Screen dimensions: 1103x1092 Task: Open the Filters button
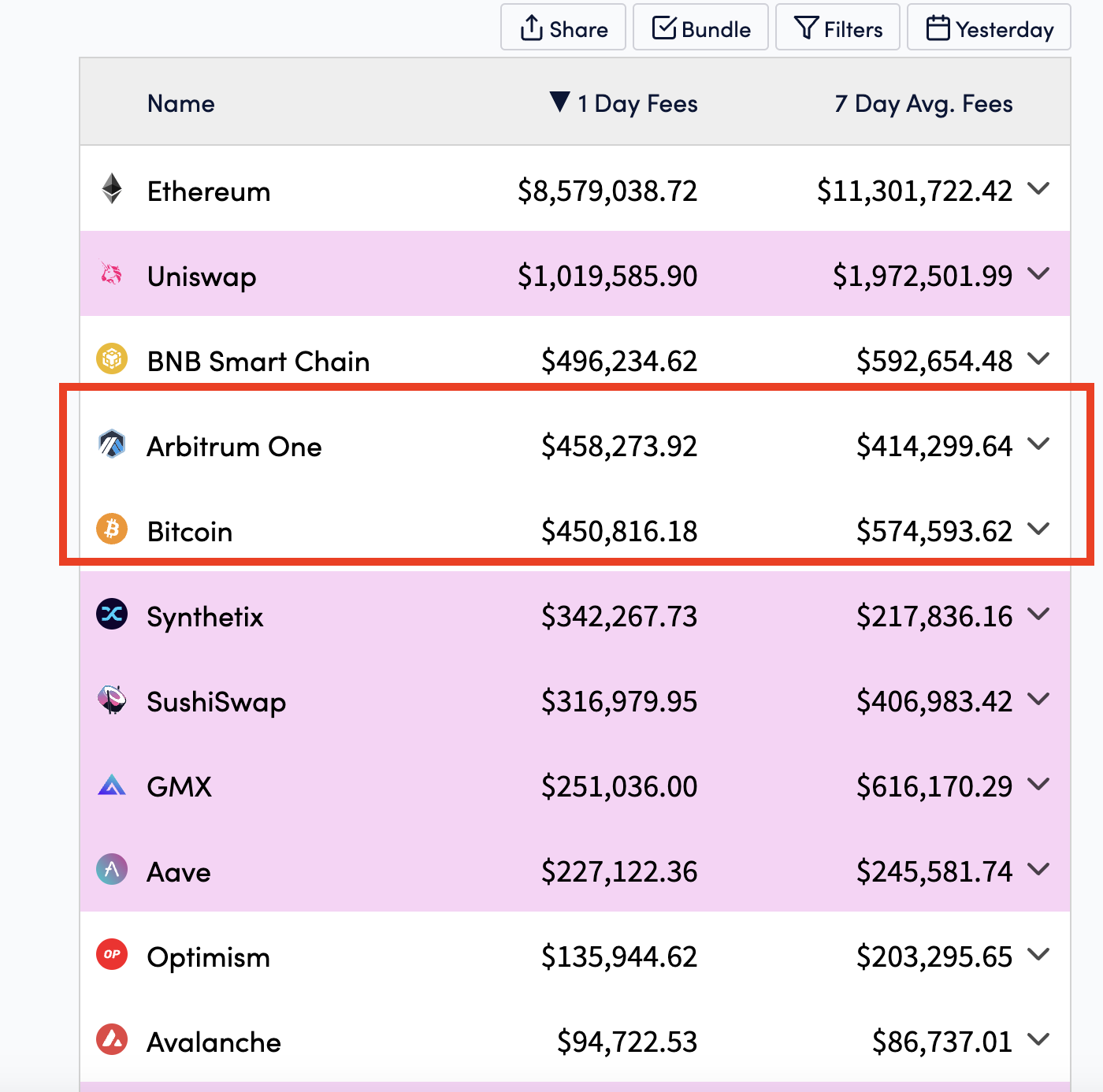click(x=837, y=28)
